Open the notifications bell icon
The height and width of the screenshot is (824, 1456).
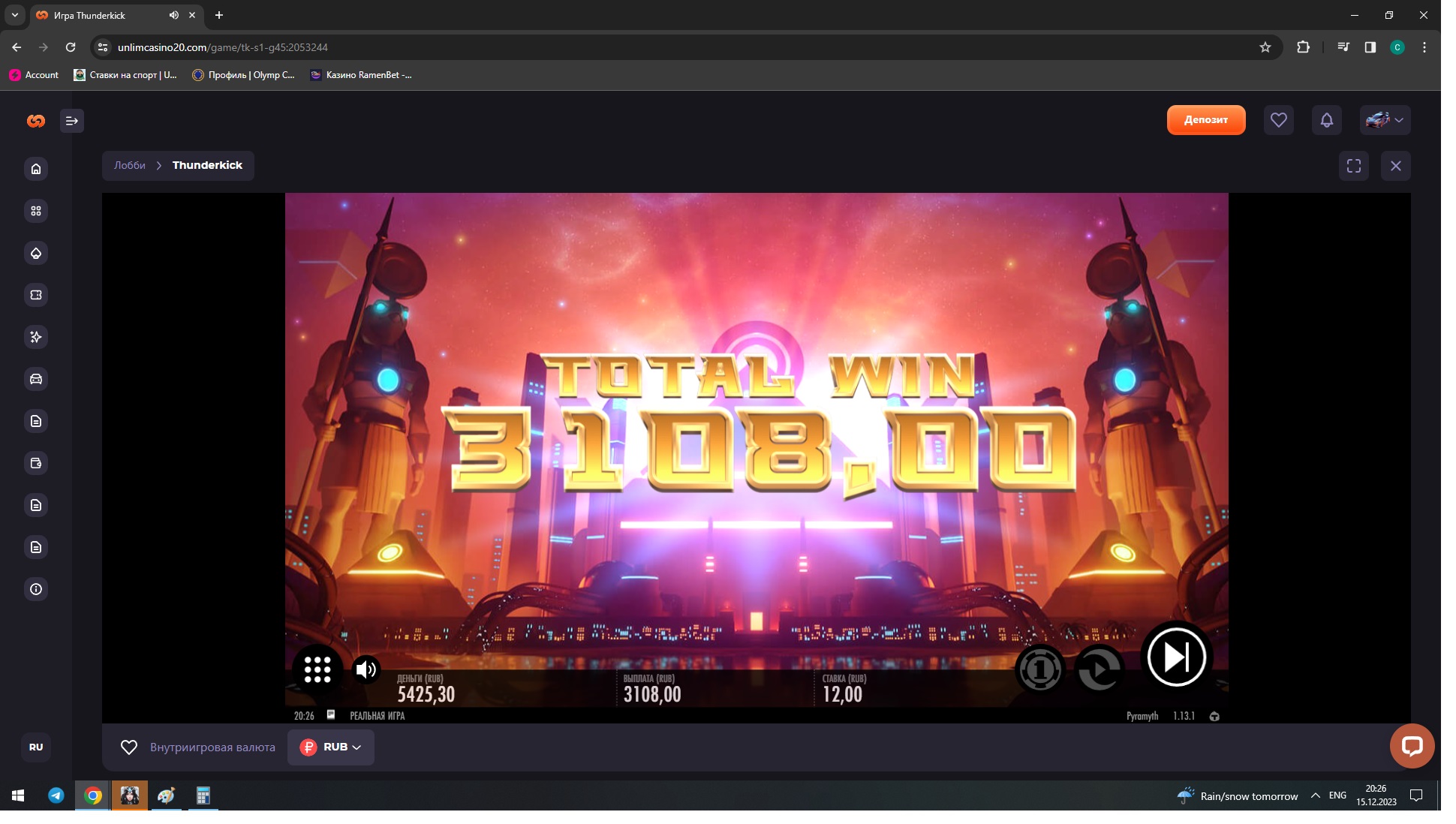(1326, 120)
